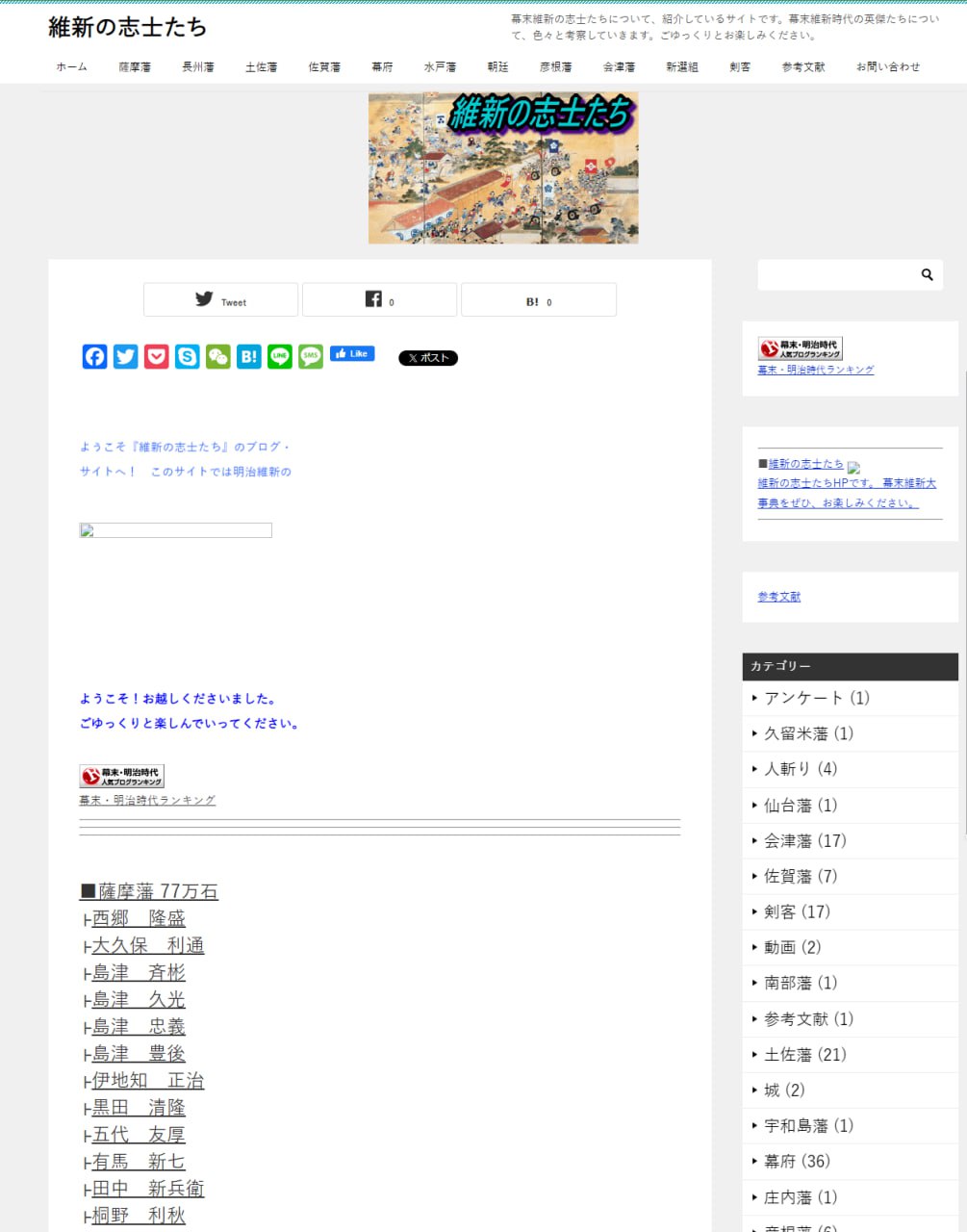Open the 会津藩 (17) category
This screenshot has height=1232, width=967.
(x=805, y=840)
